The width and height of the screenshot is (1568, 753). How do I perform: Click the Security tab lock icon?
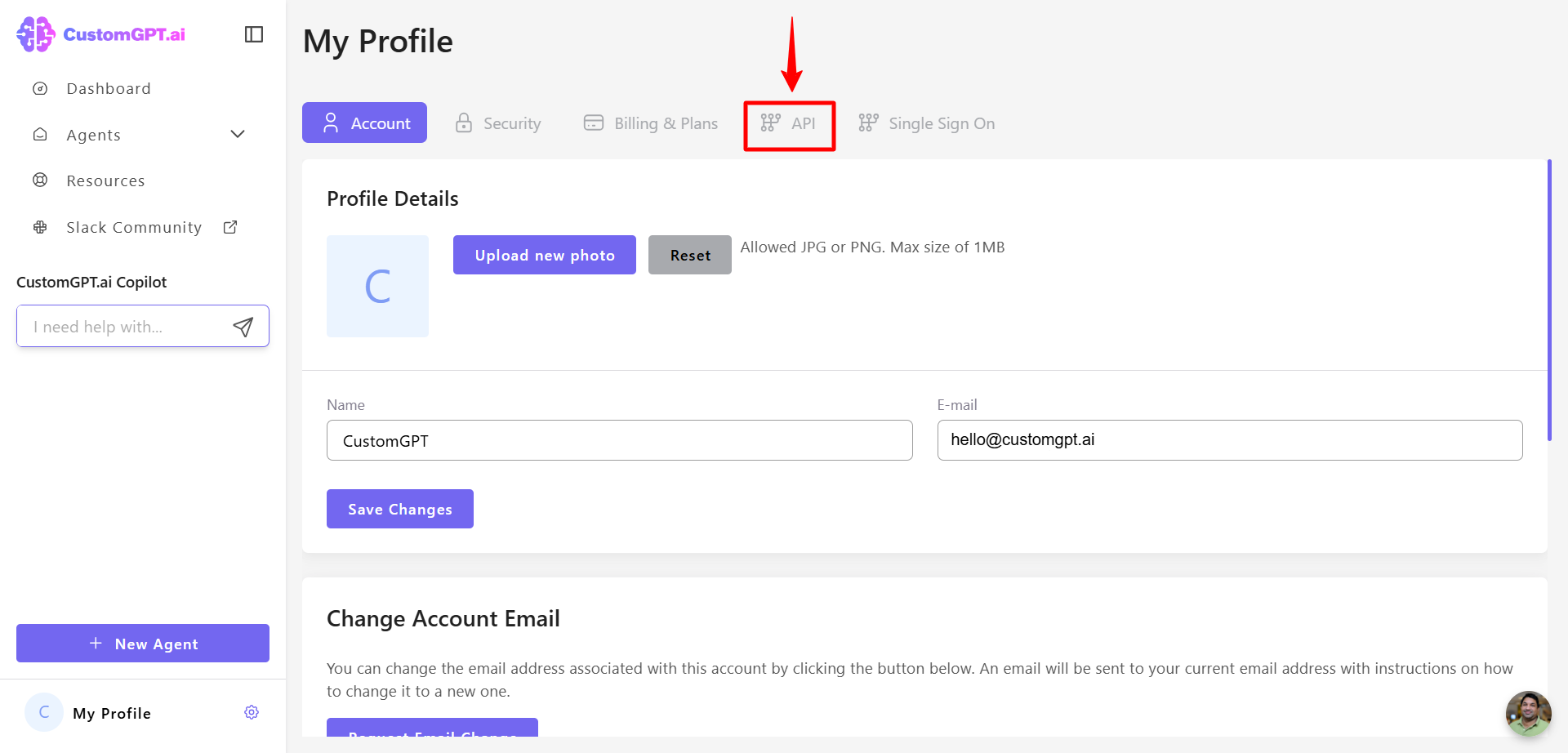pyautogui.click(x=464, y=123)
